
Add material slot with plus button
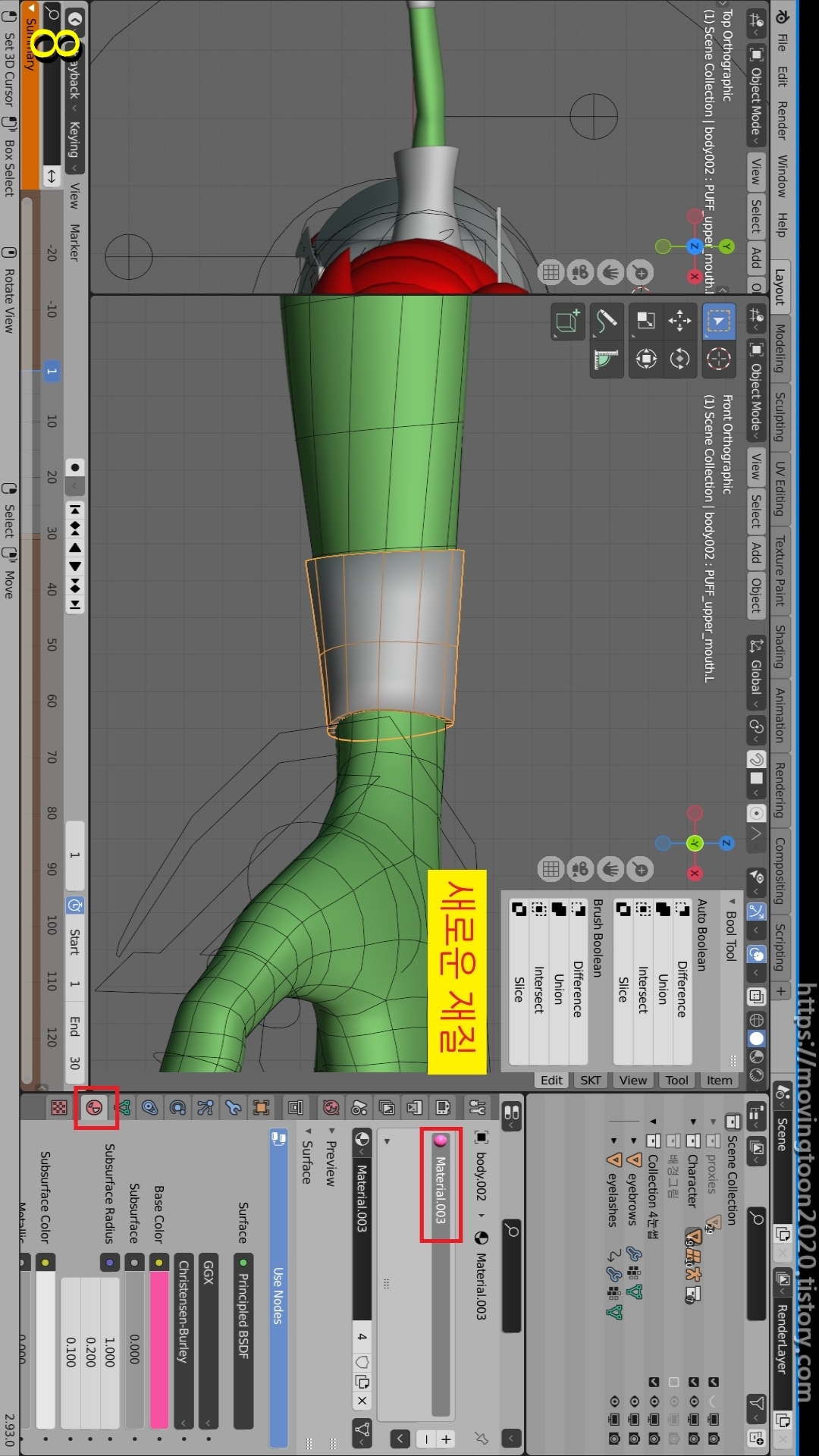(447, 1439)
